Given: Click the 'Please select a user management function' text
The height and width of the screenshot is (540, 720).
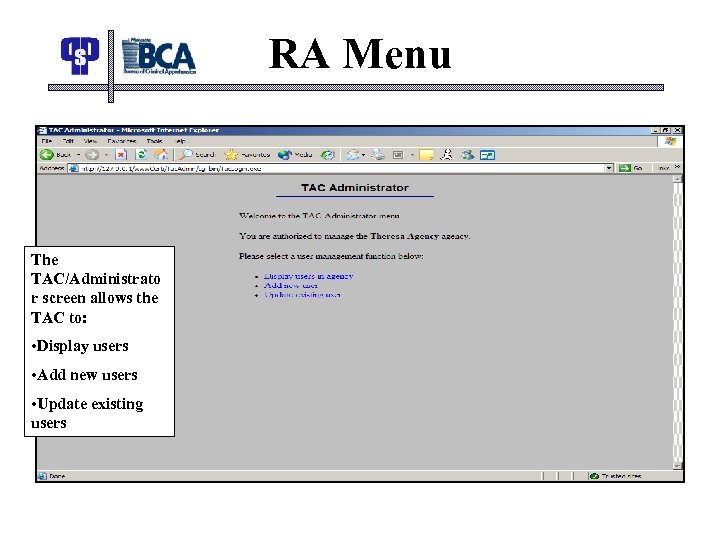Looking at the screenshot, I should point(331,256).
